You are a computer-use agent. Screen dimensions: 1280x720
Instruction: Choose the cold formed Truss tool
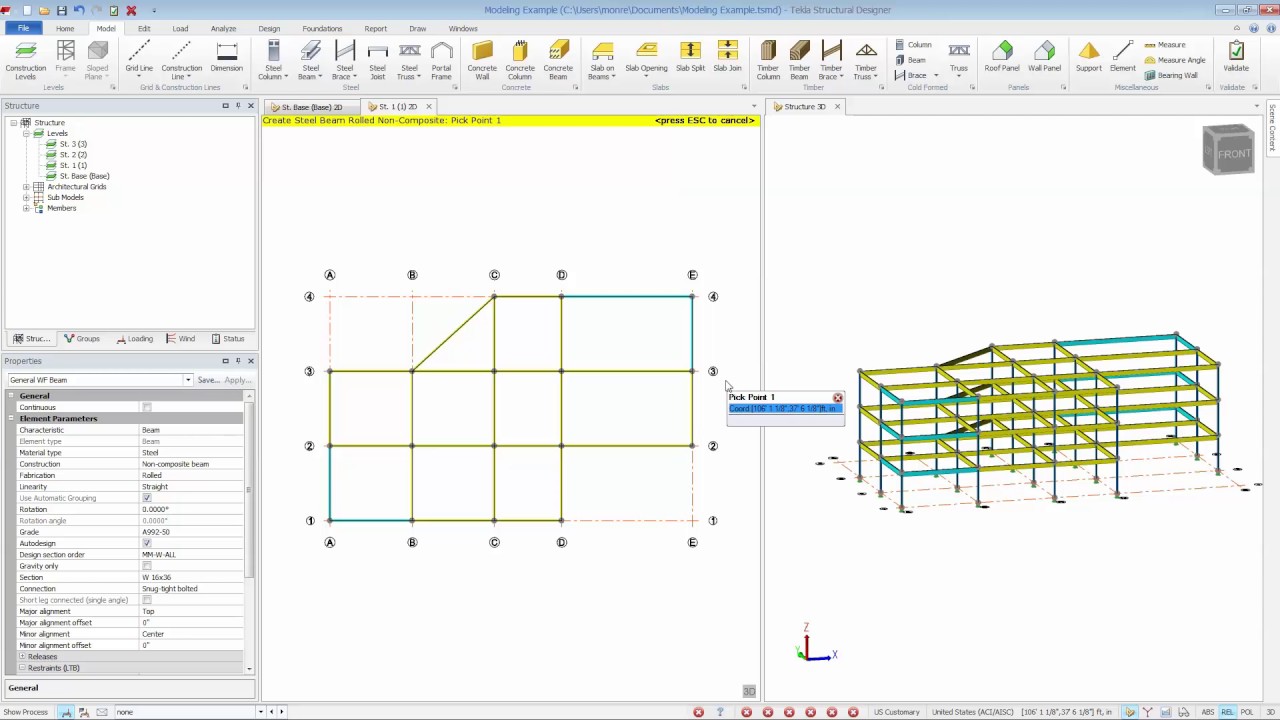point(959,58)
